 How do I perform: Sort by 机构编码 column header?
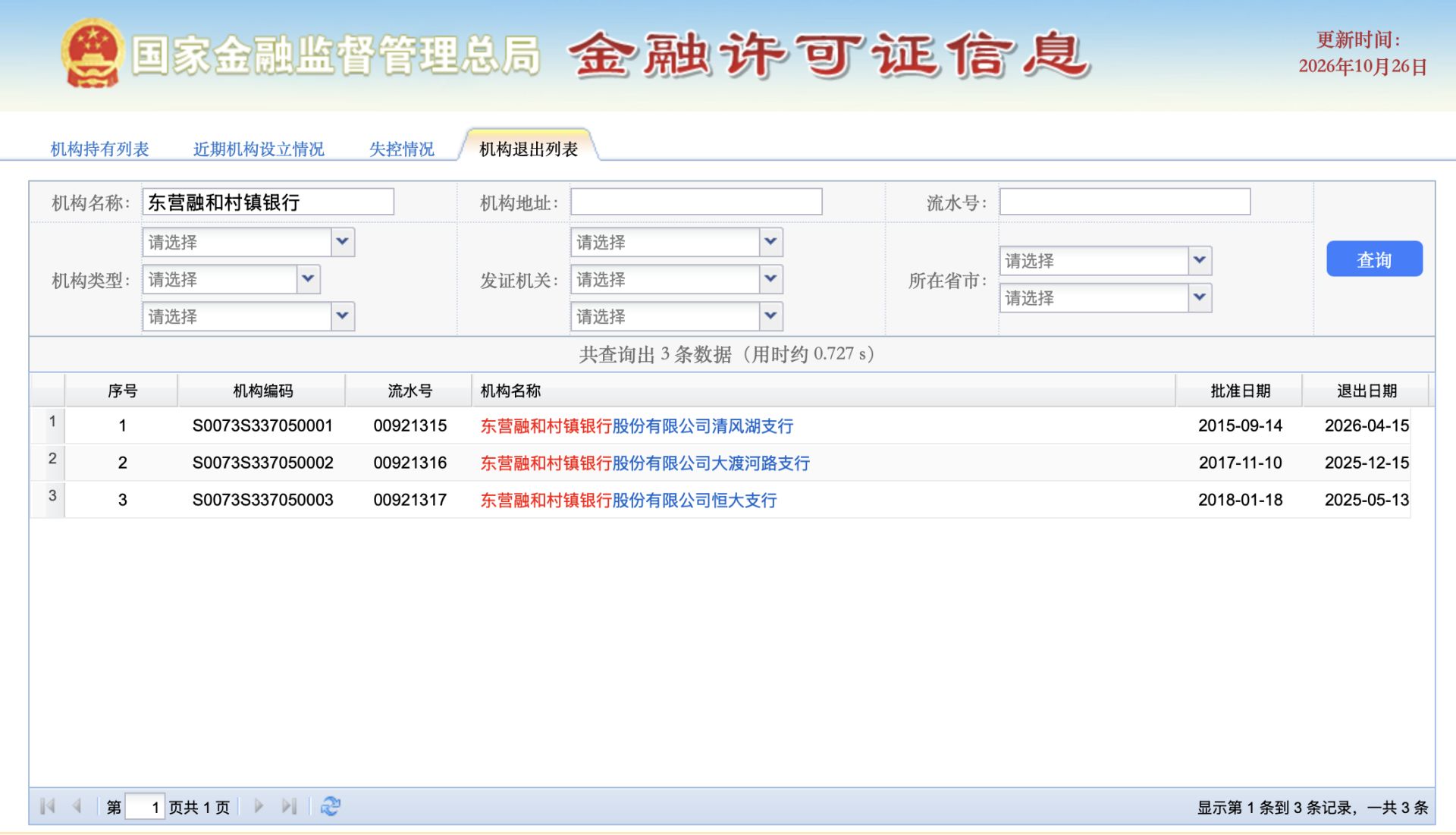point(262,391)
